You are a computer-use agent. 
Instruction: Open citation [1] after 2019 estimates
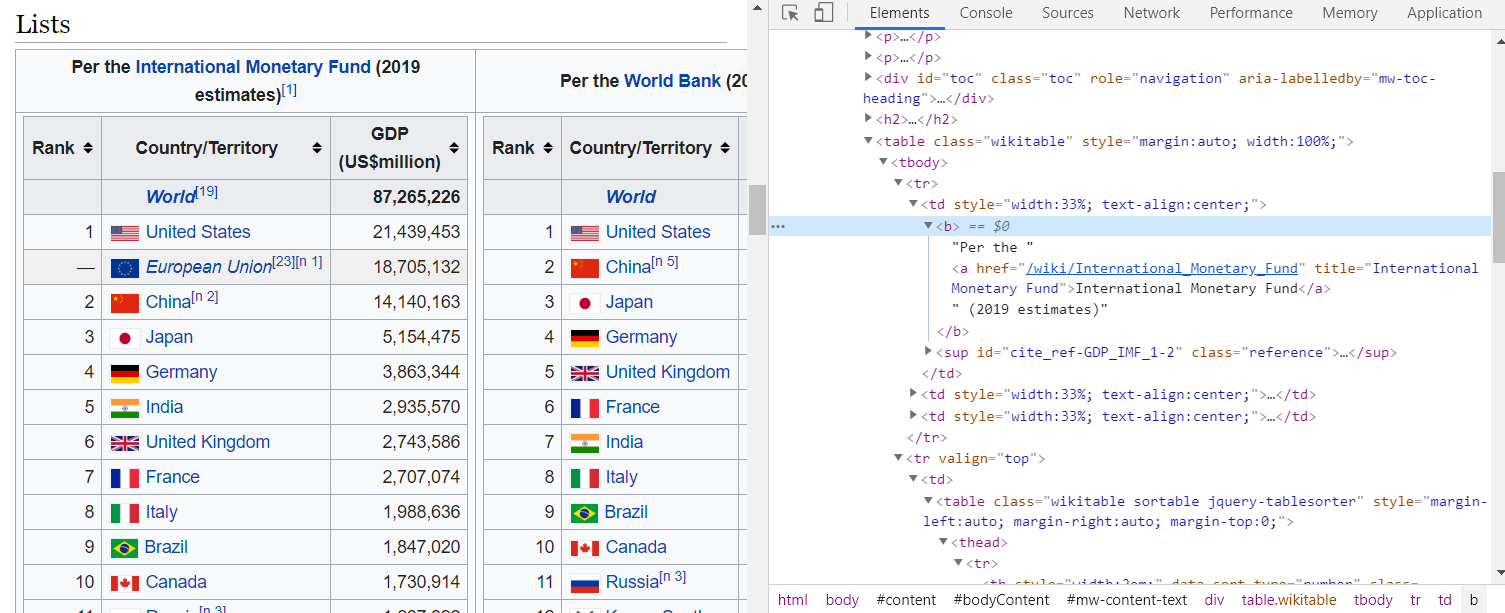[x=289, y=90]
